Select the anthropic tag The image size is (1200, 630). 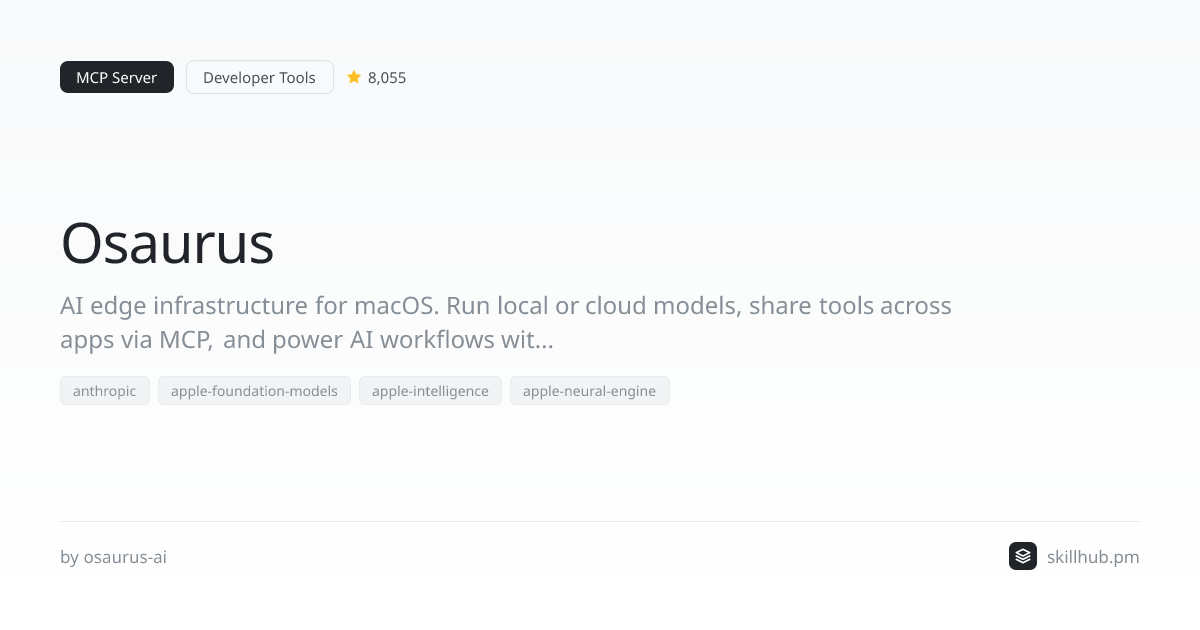pyautogui.click(x=105, y=391)
